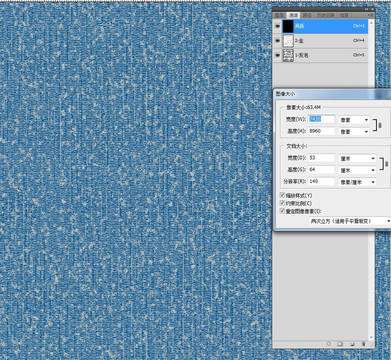391x360 pixels.
Task: Click save selection as channel icon
Action: pos(340,344)
